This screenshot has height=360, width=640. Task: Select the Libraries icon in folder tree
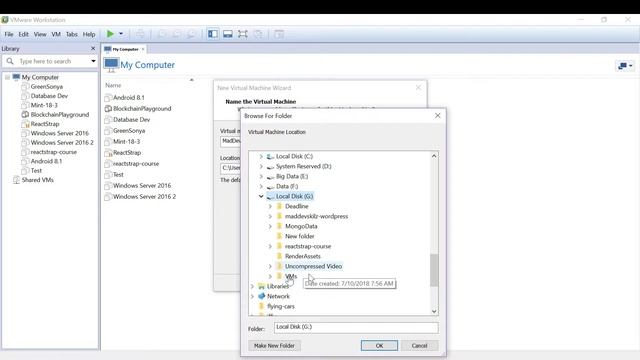click(x=261, y=286)
